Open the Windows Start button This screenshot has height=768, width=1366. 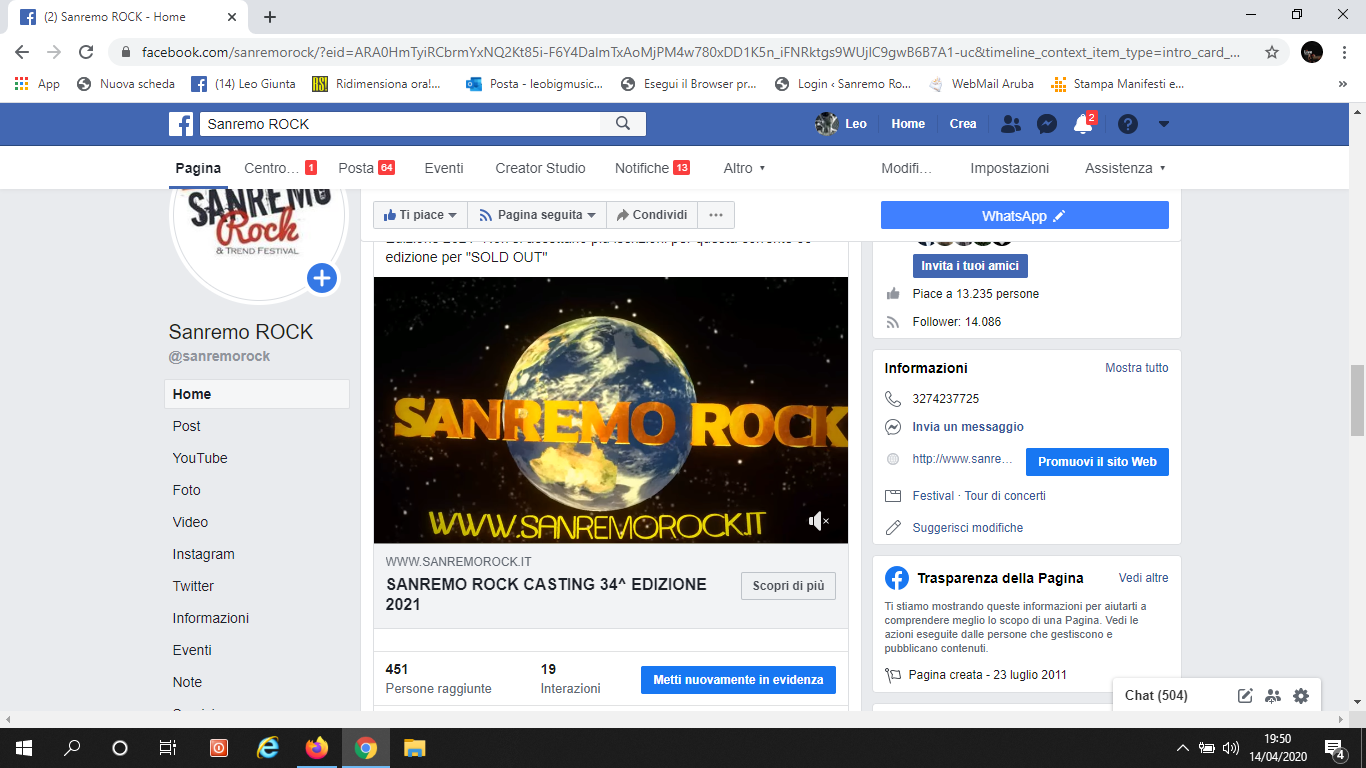point(23,748)
